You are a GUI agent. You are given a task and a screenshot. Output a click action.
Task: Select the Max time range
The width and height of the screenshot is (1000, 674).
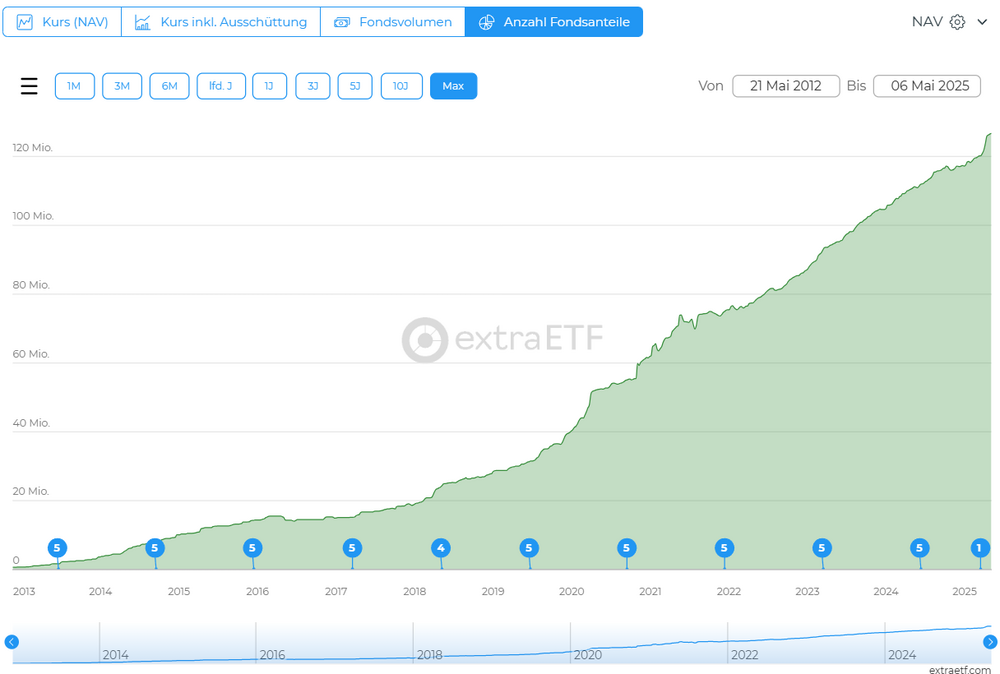point(453,86)
